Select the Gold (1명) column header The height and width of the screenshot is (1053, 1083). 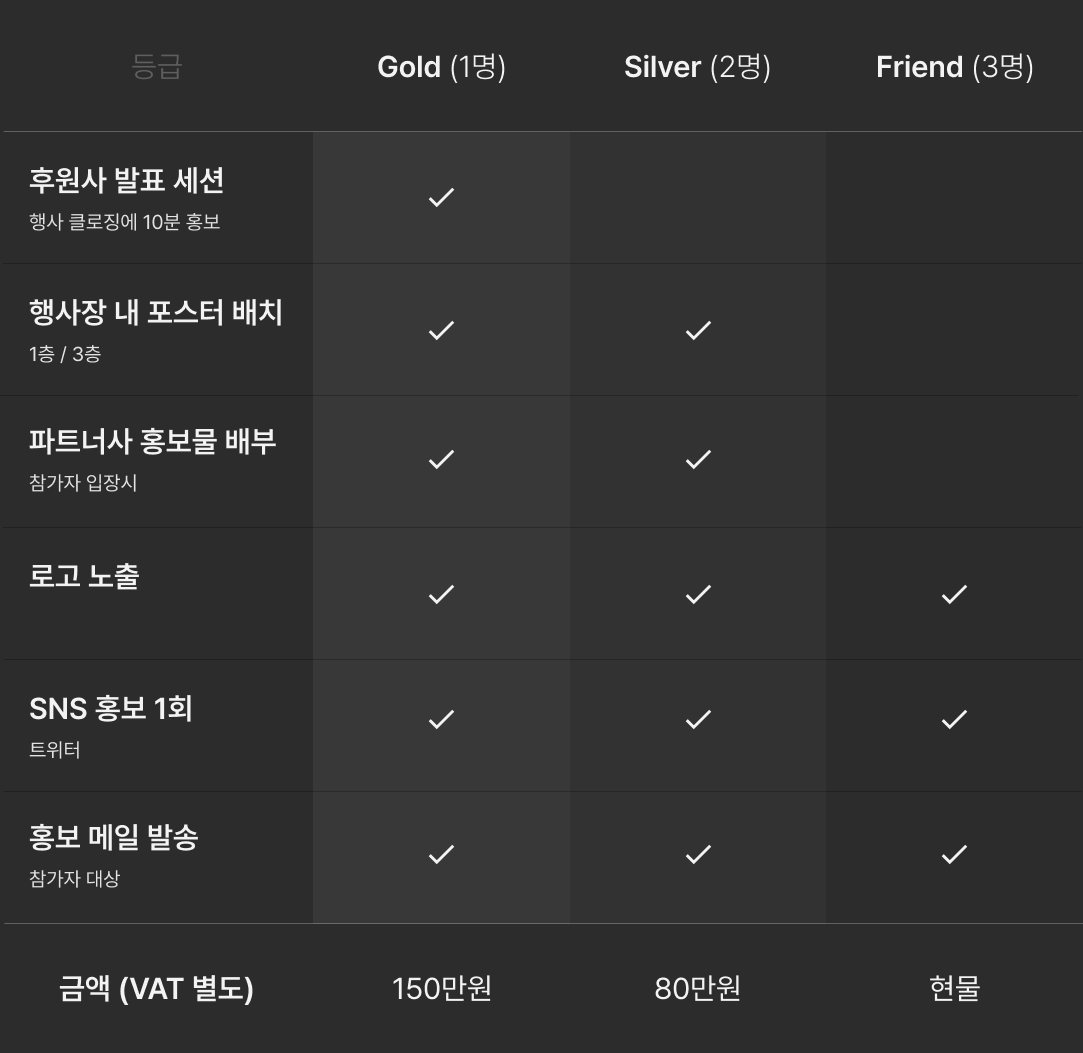(x=441, y=67)
